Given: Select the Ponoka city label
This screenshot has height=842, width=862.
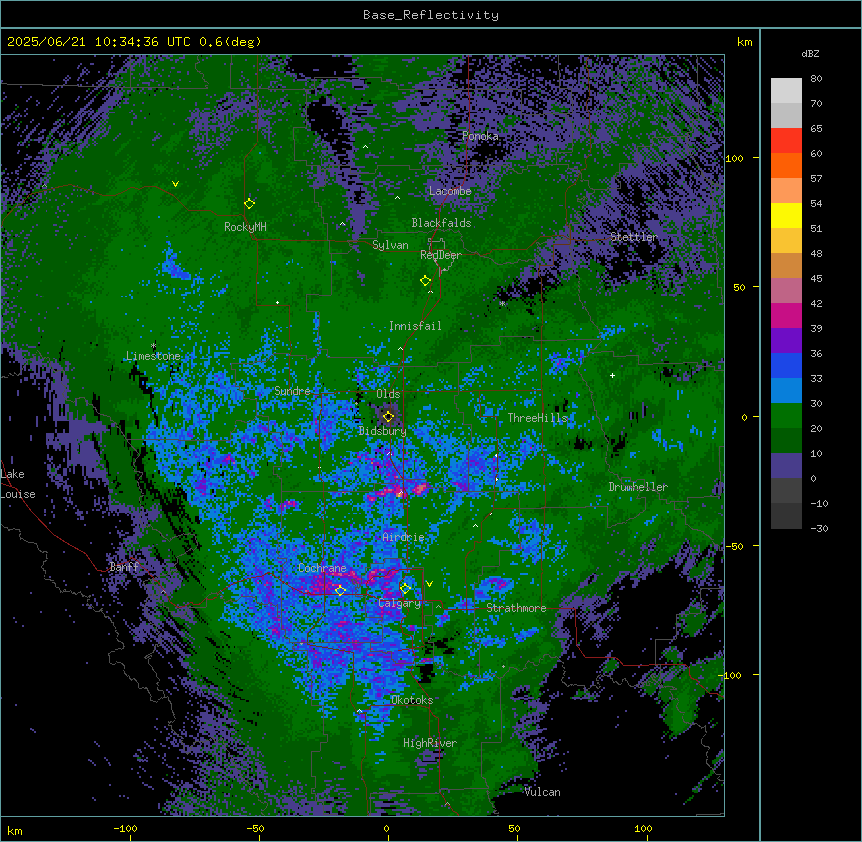Looking at the screenshot, I should pos(480,136).
